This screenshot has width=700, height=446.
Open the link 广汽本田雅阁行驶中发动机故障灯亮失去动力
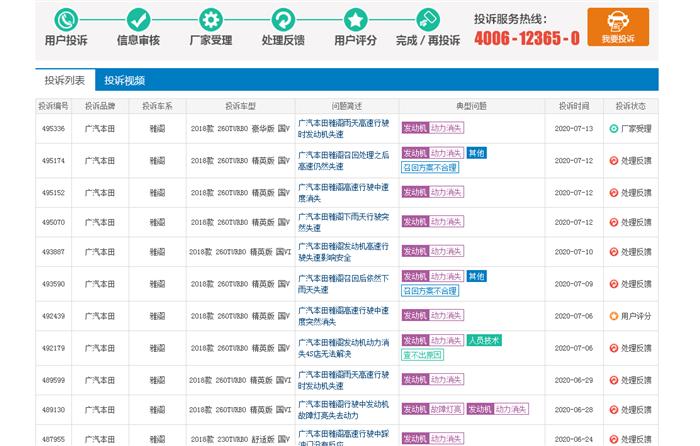tap(343, 410)
